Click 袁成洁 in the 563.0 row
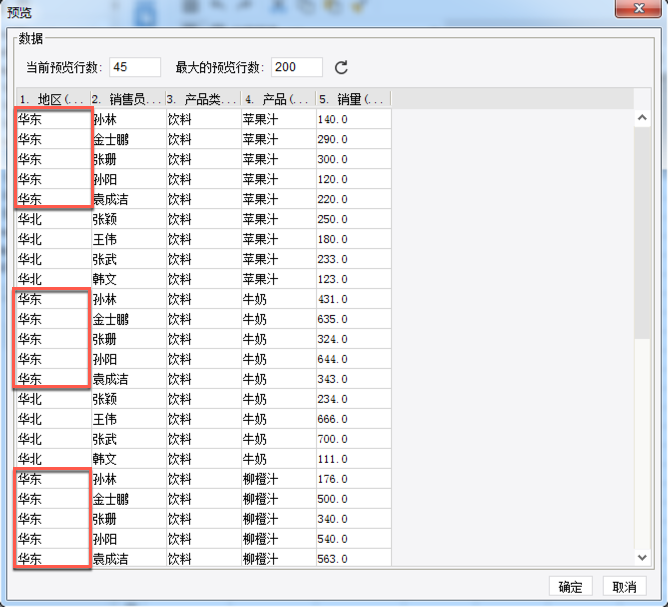Viewport: 668px width, 607px height. 111,559
